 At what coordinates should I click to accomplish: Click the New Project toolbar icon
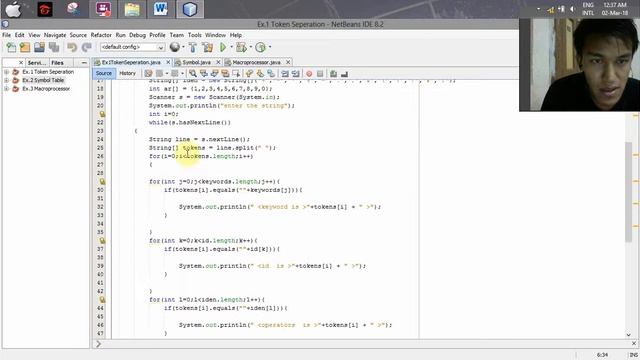25,47
